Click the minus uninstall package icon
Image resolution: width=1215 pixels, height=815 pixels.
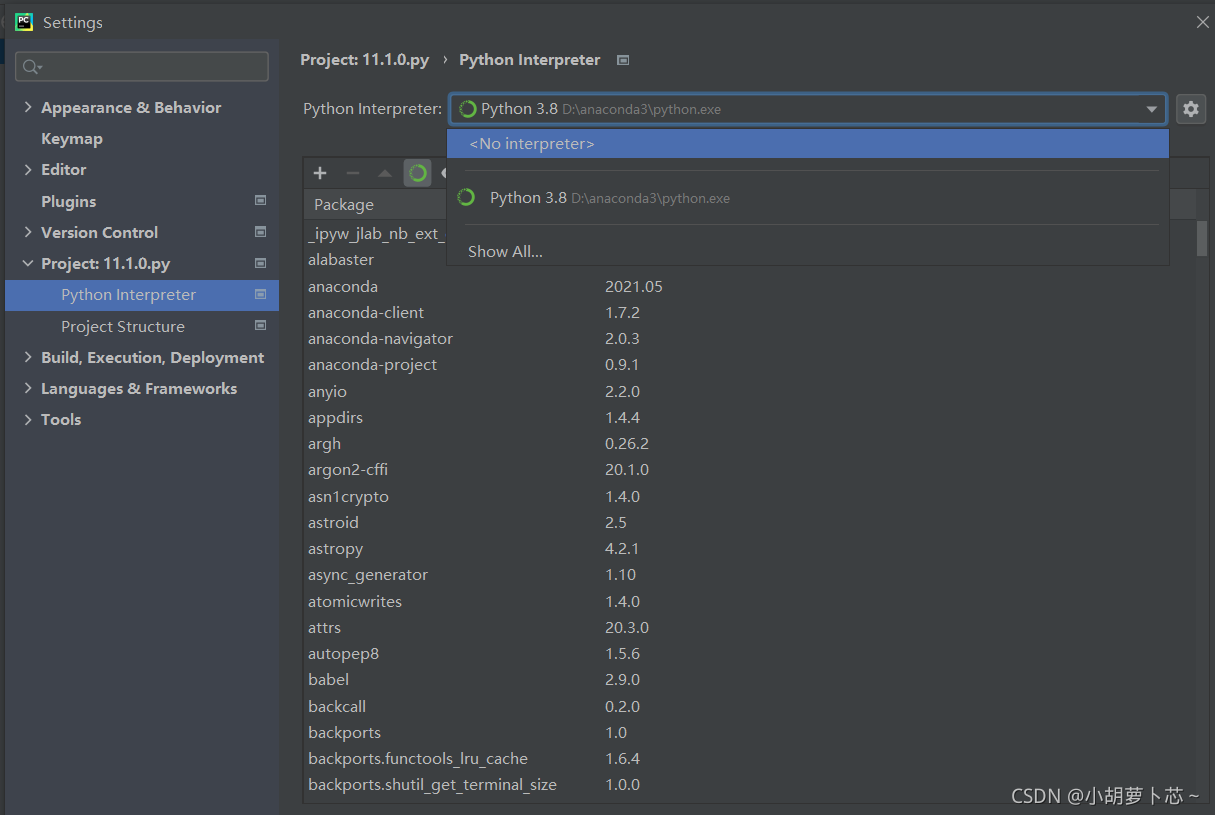coord(352,173)
